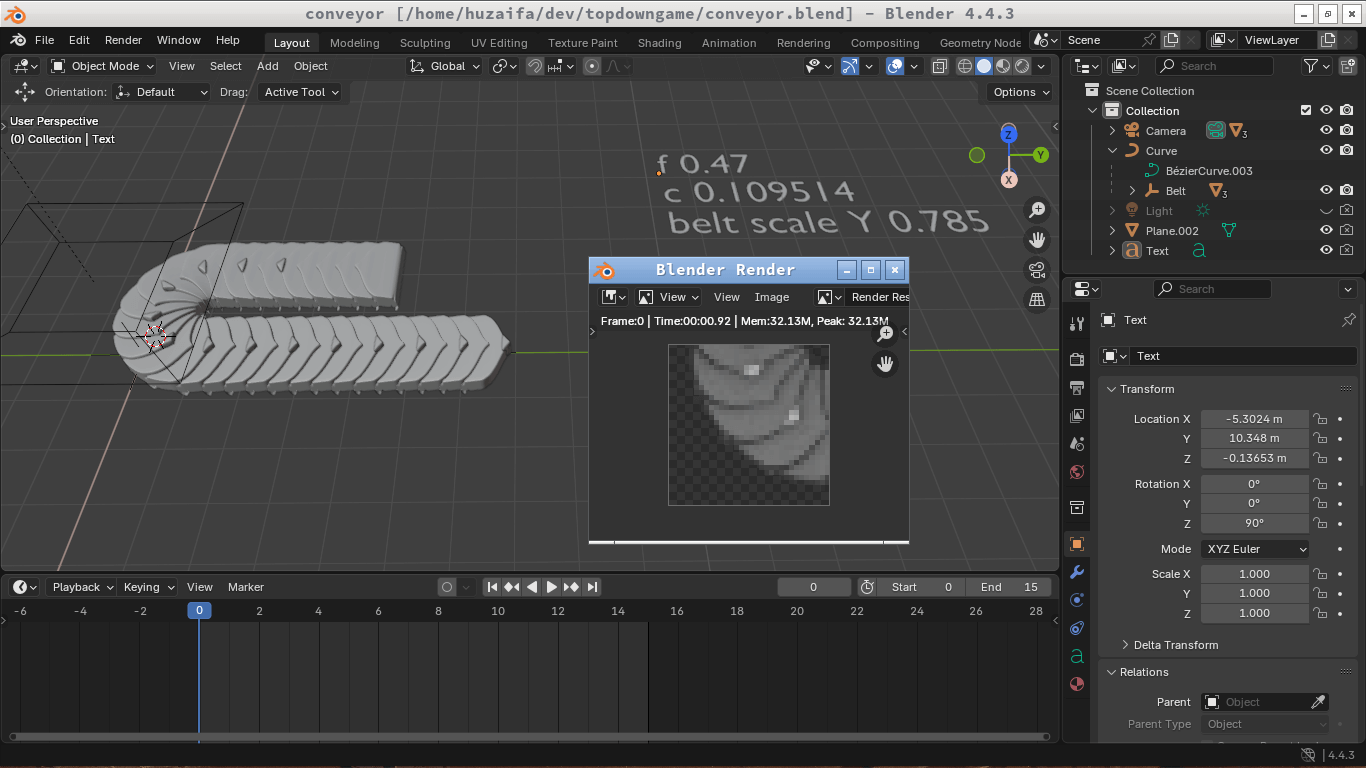Viewport: 1366px width, 768px height.
Task: Click the zoom magnifier icon in viewport
Action: (x=1037, y=210)
